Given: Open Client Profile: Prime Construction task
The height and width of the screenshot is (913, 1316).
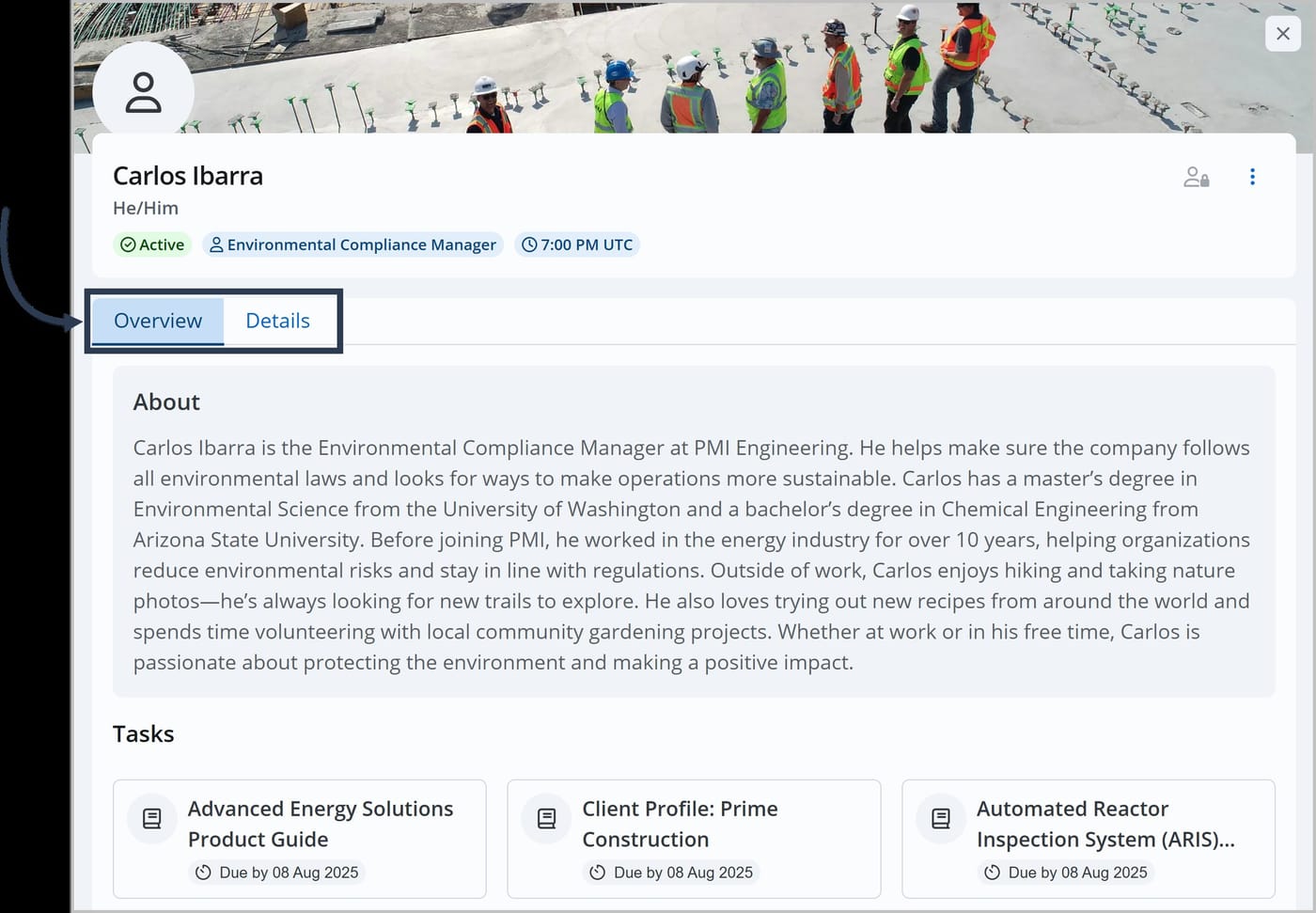Looking at the screenshot, I should [x=694, y=839].
